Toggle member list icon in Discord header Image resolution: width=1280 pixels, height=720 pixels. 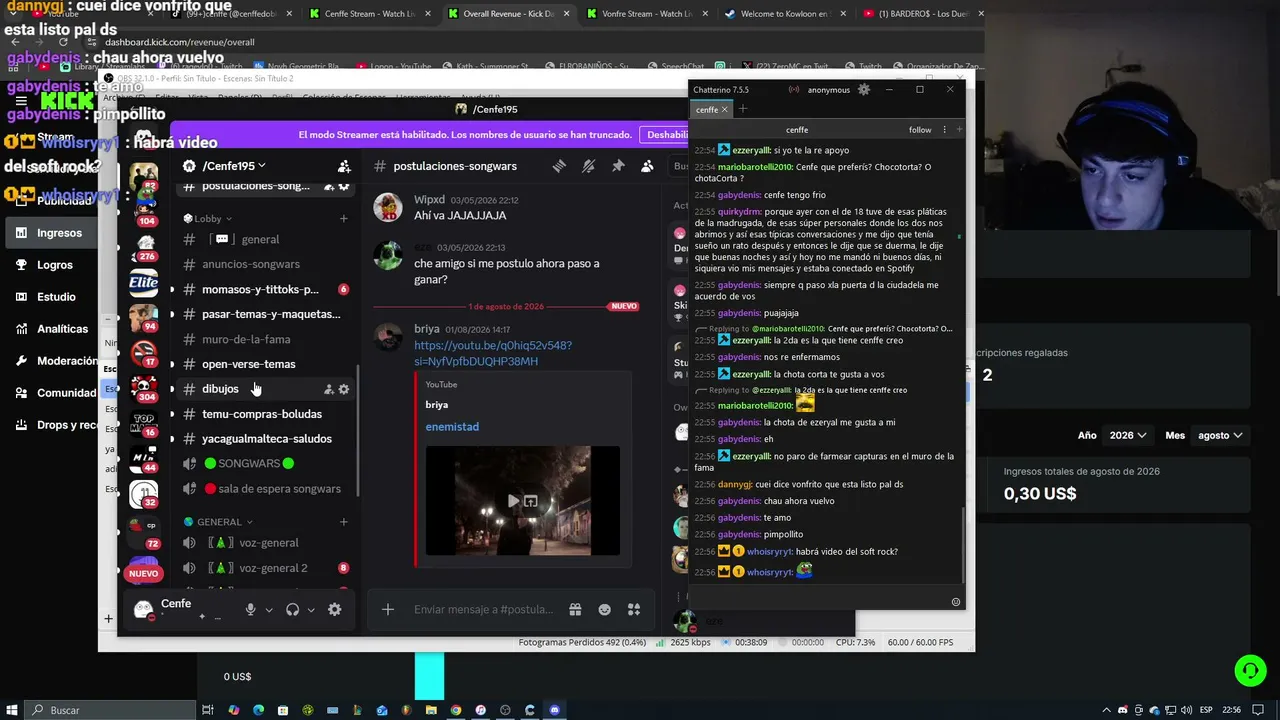(x=647, y=166)
